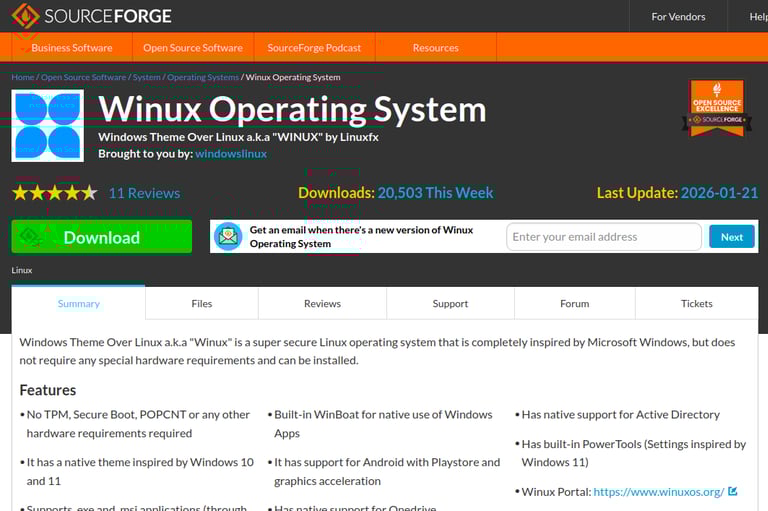Open the Tickets tab
This screenshot has width=768, height=511.
click(x=696, y=303)
